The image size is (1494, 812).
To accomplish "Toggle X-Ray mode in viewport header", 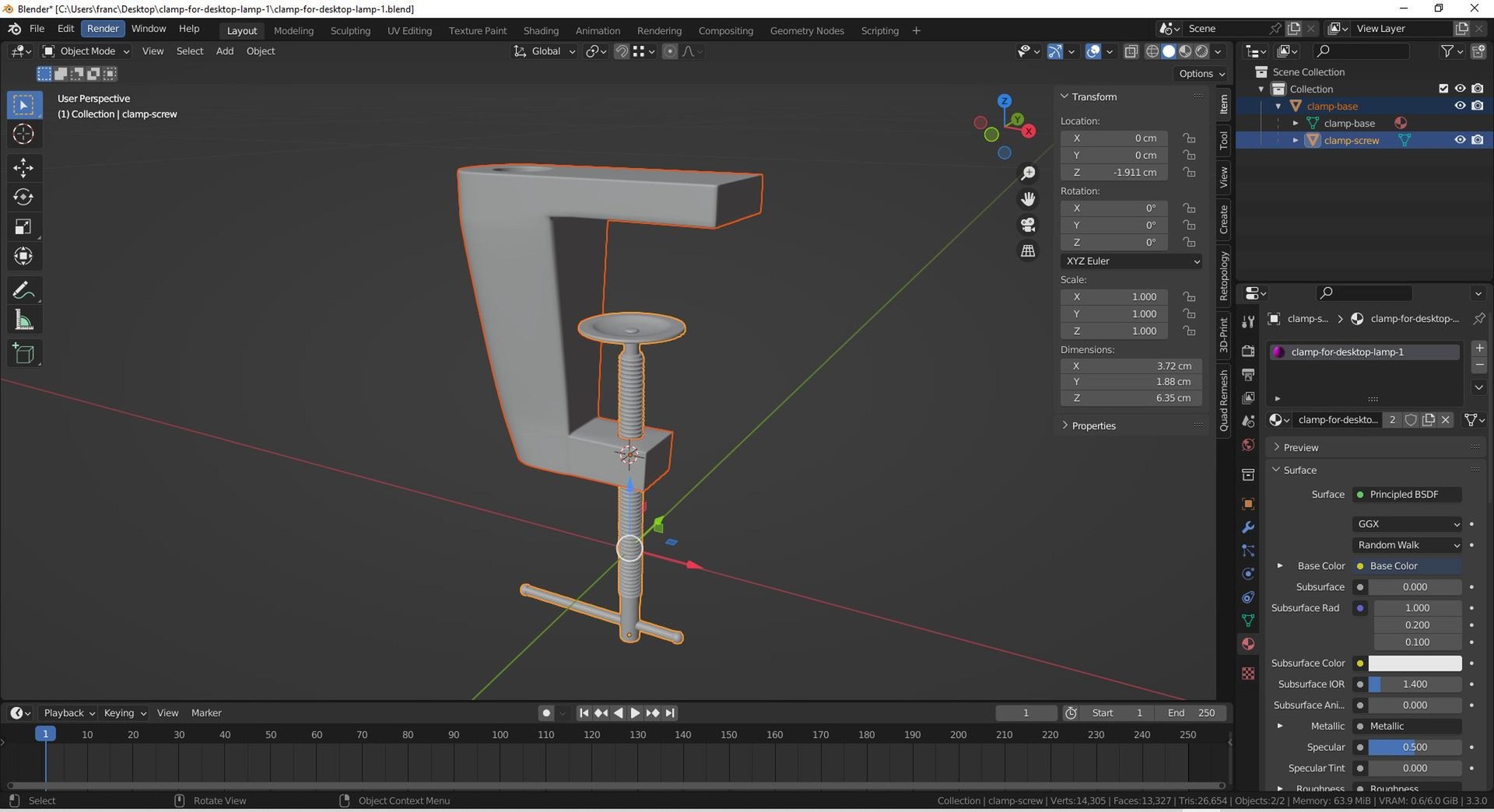I will click(x=1131, y=51).
